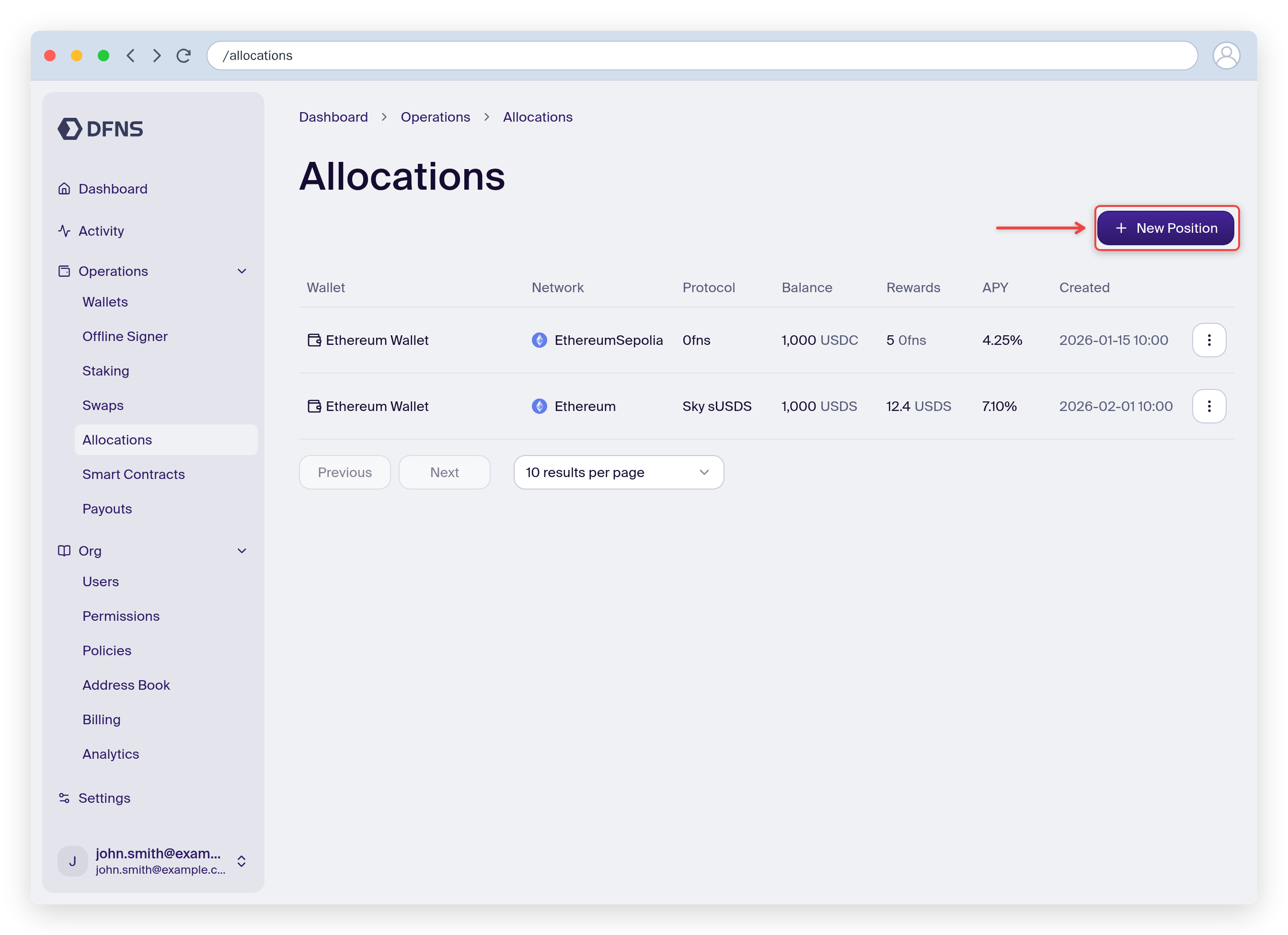Screen dimensions: 1288x935
Task: Click the Protocol column header
Action: pyautogui.click(x=709, y=287)
